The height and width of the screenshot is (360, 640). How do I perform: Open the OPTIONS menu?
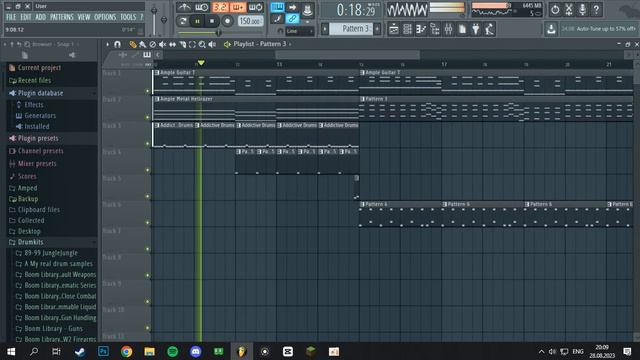point(105,17)
